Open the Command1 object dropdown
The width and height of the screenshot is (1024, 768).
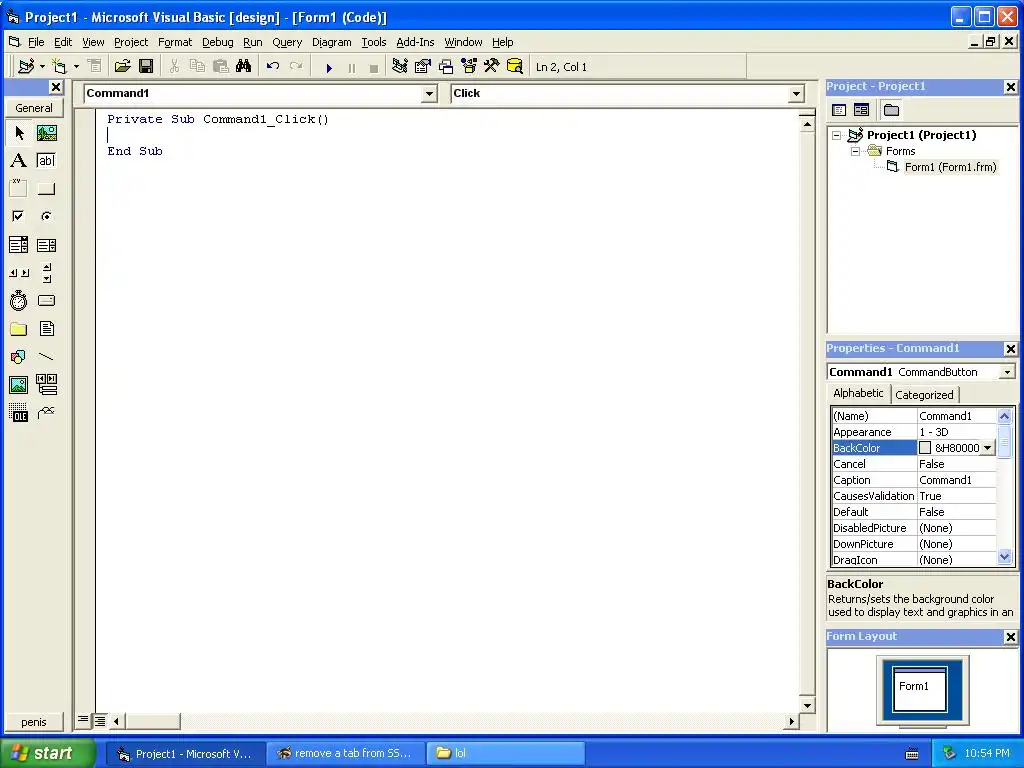(429, 94)
